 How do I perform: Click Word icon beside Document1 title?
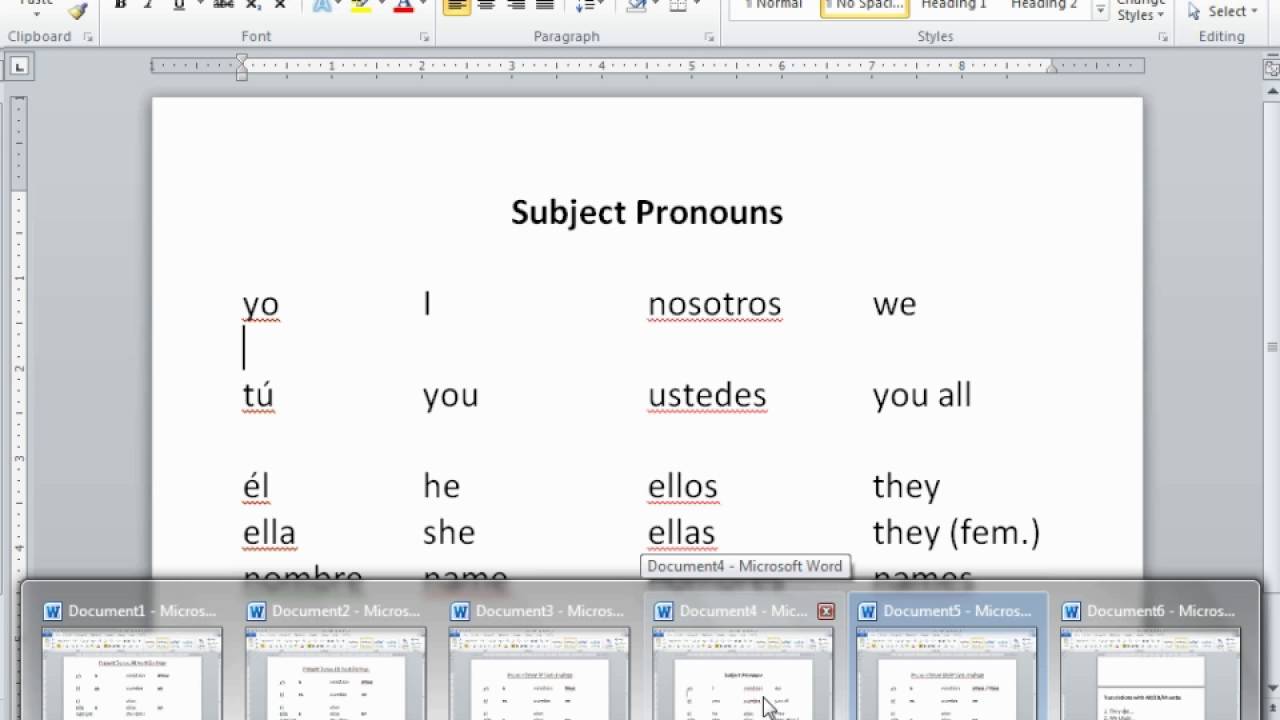[x=53, y=611]
